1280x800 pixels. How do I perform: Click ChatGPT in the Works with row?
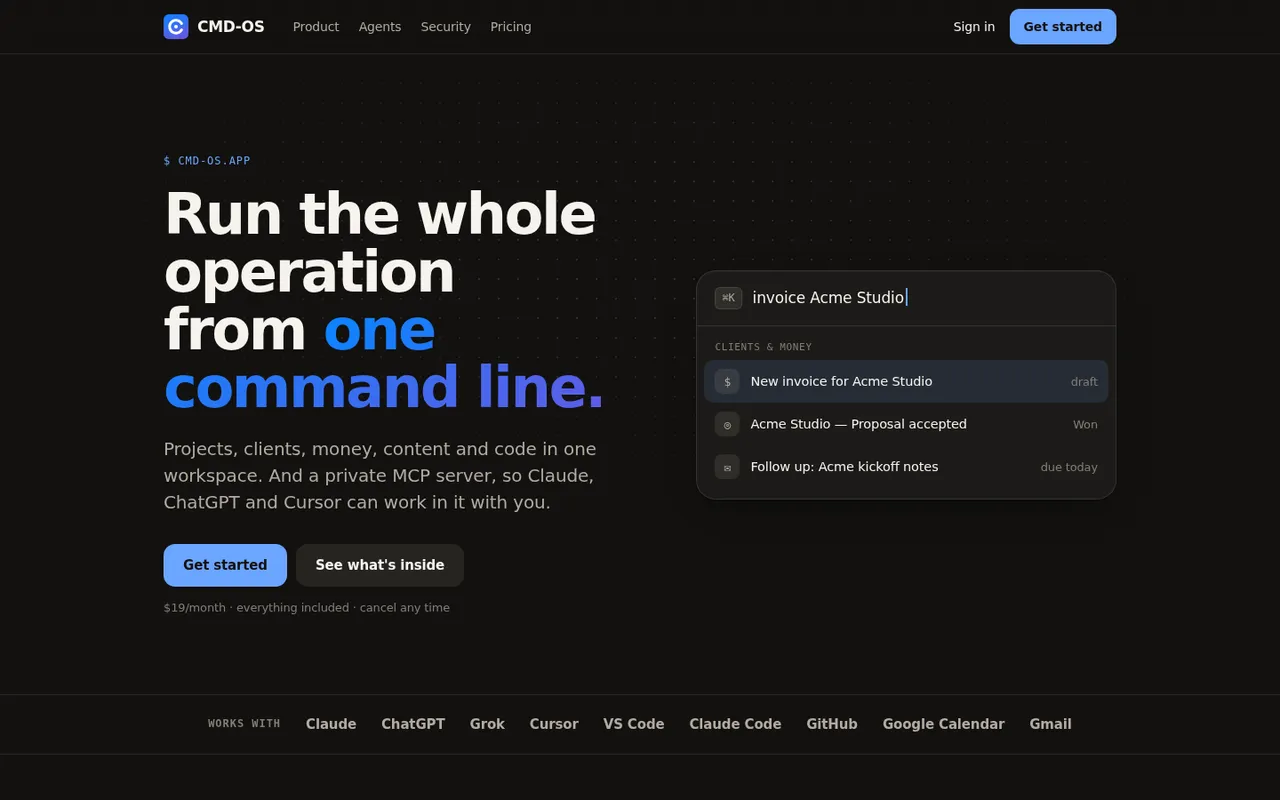pos(413,724)
